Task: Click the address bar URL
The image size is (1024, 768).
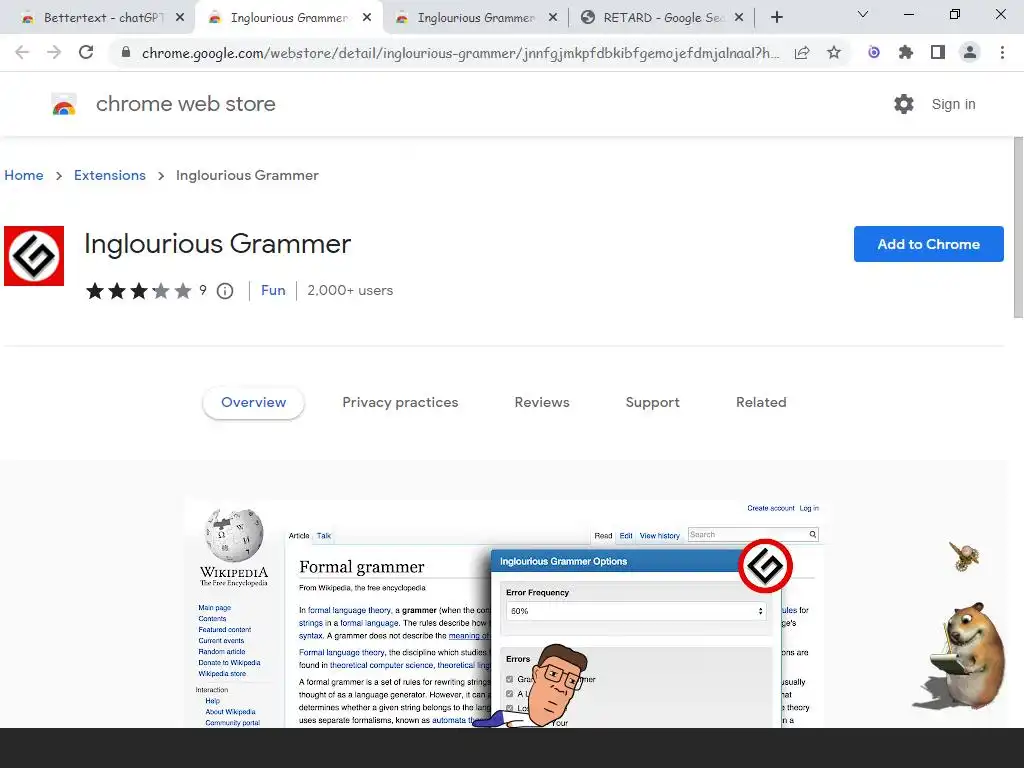Action: click(x=460, y=52)
